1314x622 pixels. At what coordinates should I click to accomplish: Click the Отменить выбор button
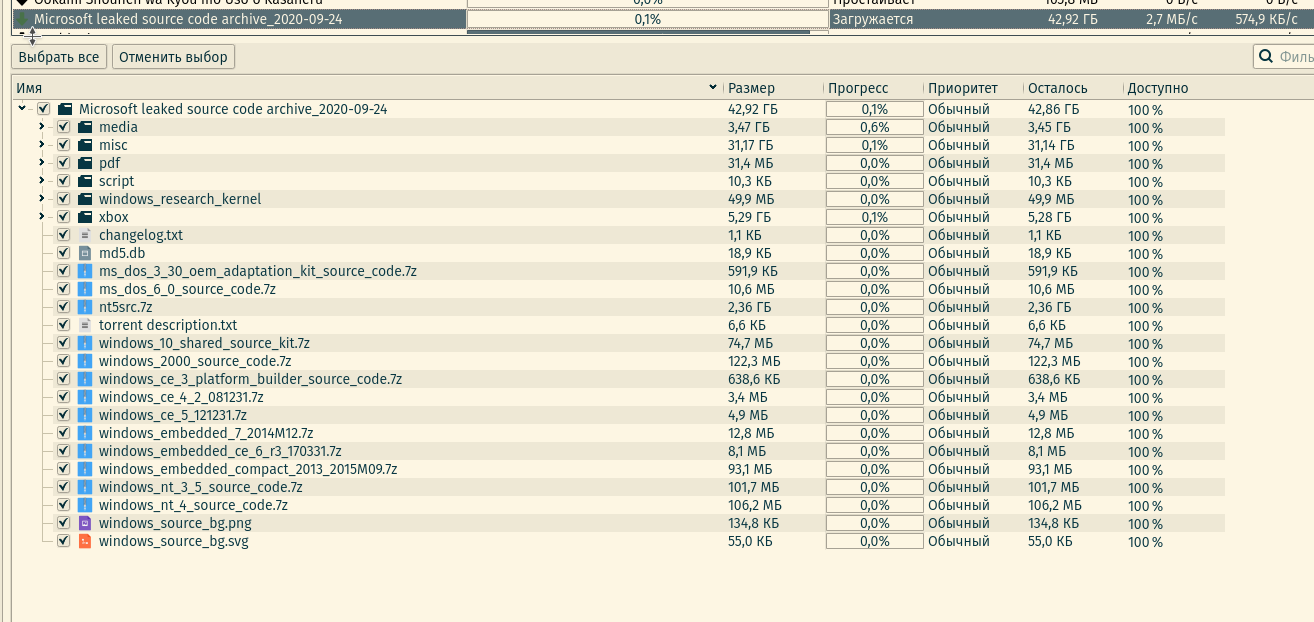173,57
